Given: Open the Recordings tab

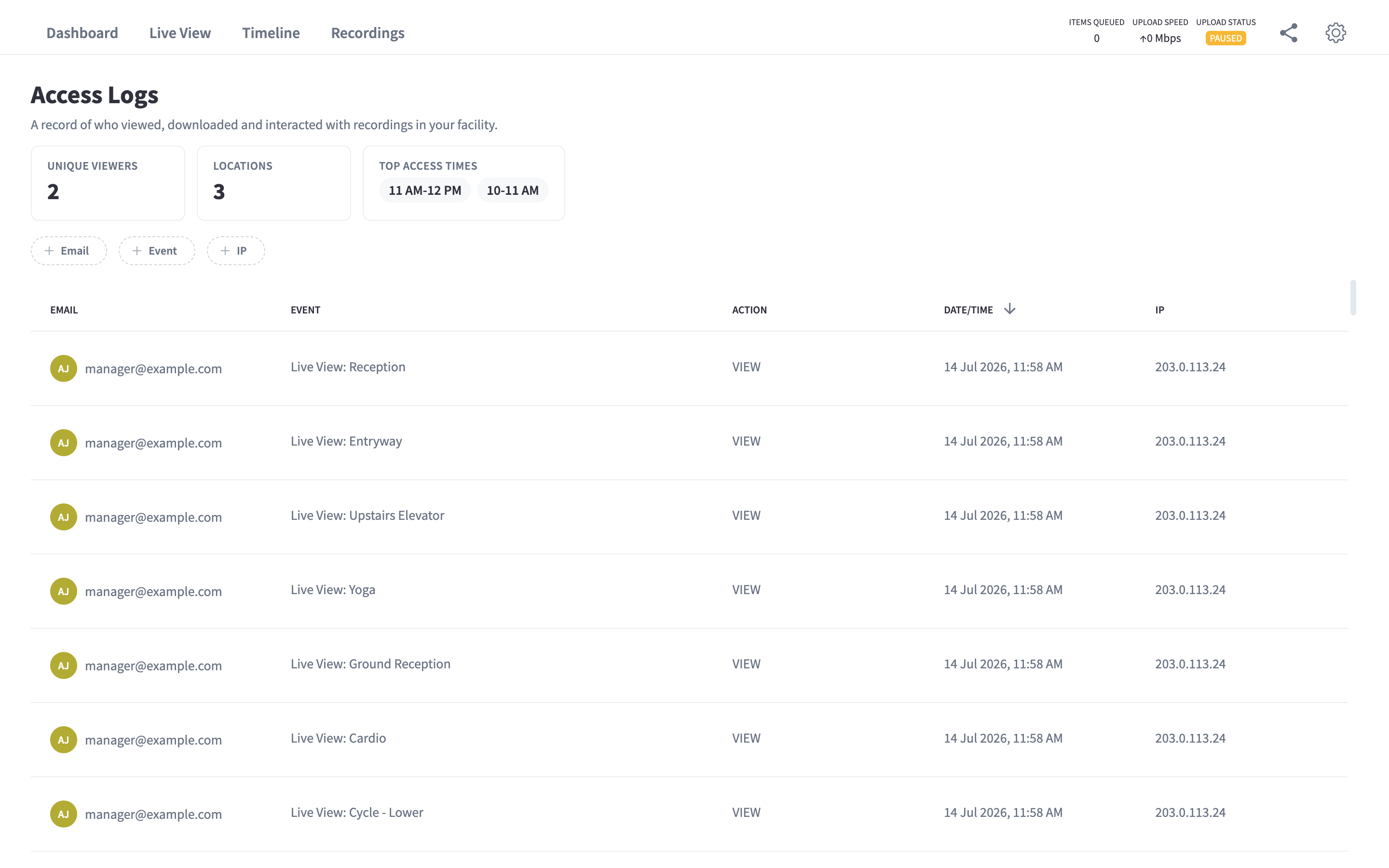Looking at the screenshot, I should (x=368, y=33).
